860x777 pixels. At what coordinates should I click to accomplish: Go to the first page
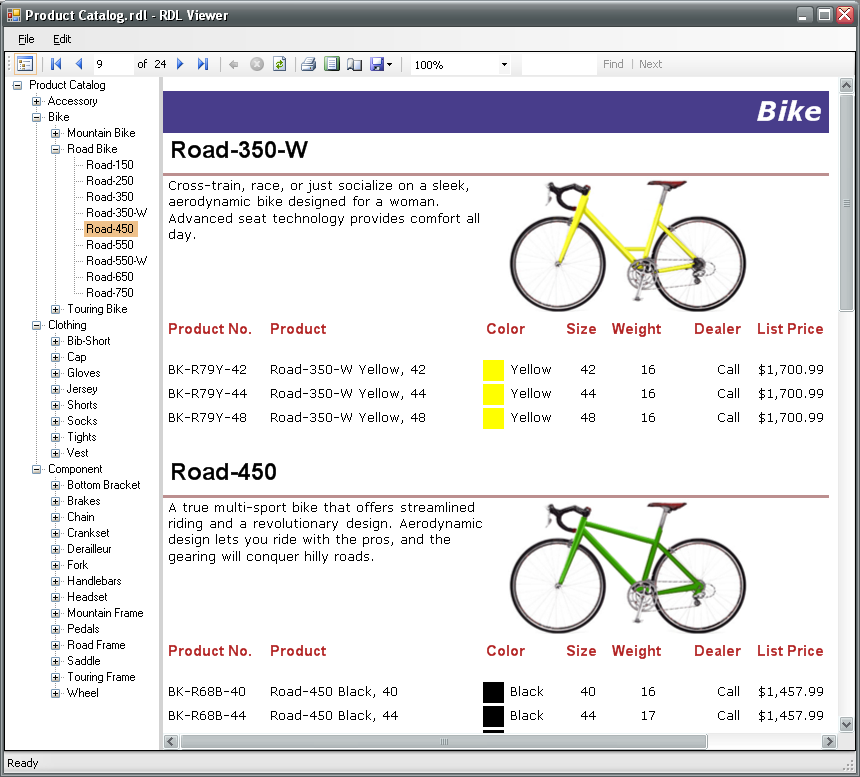(57, 64)
